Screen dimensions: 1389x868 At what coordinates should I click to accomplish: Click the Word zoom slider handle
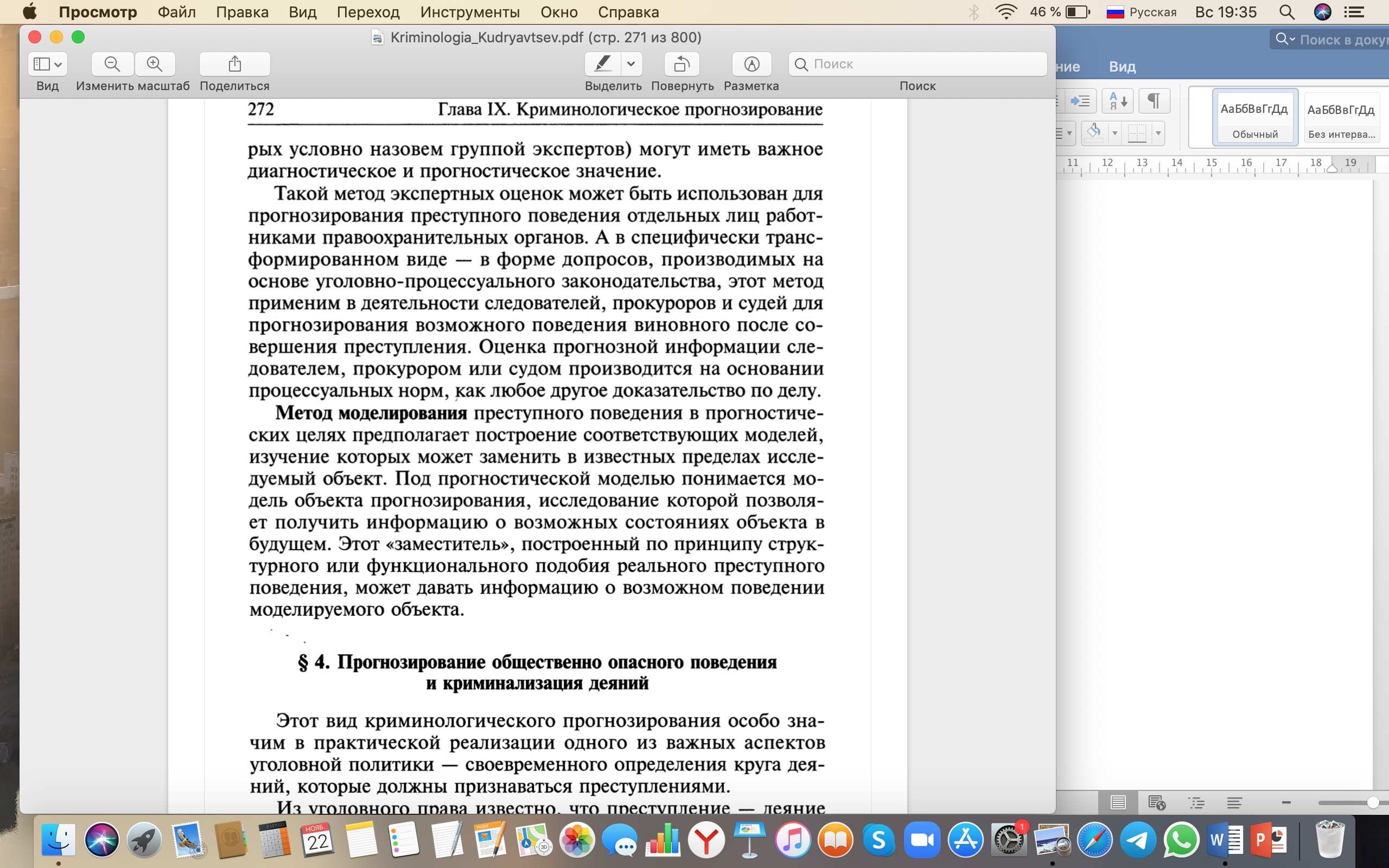click(x=1372, y=802)
